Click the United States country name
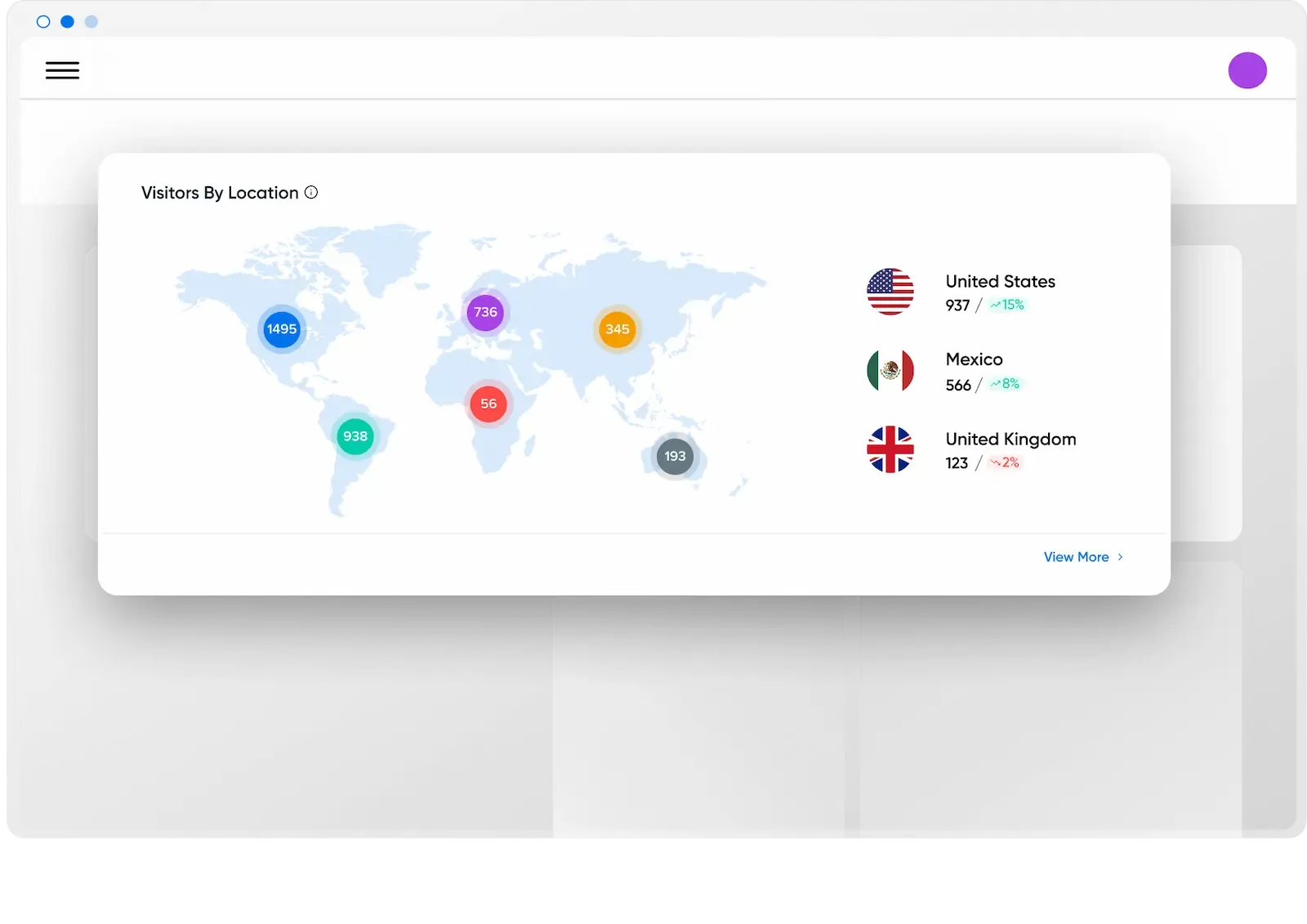Screen dimensions: 1307x924 coord(1000,281)
